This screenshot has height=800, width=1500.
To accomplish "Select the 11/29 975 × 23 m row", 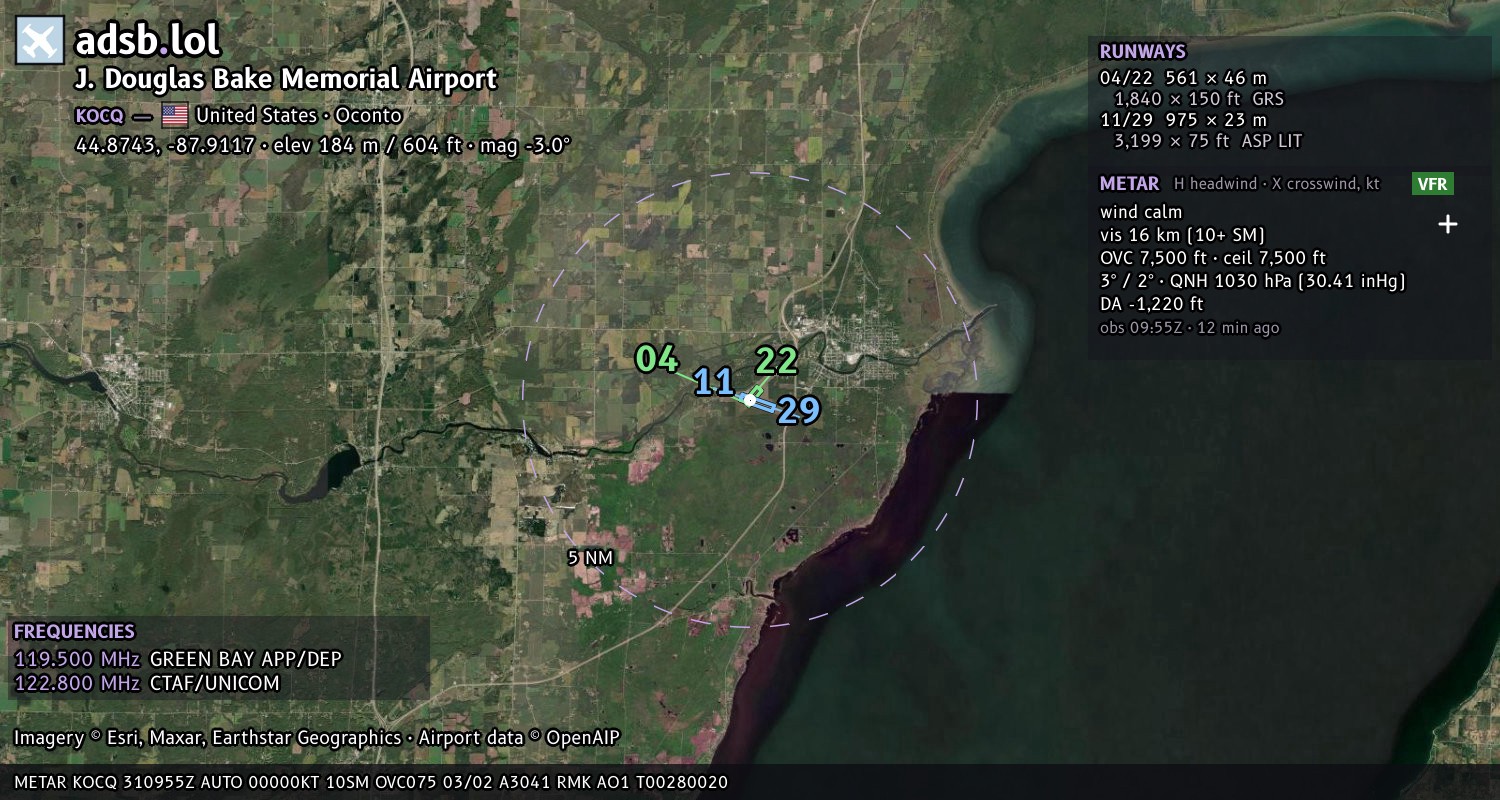I will 1183,120.
